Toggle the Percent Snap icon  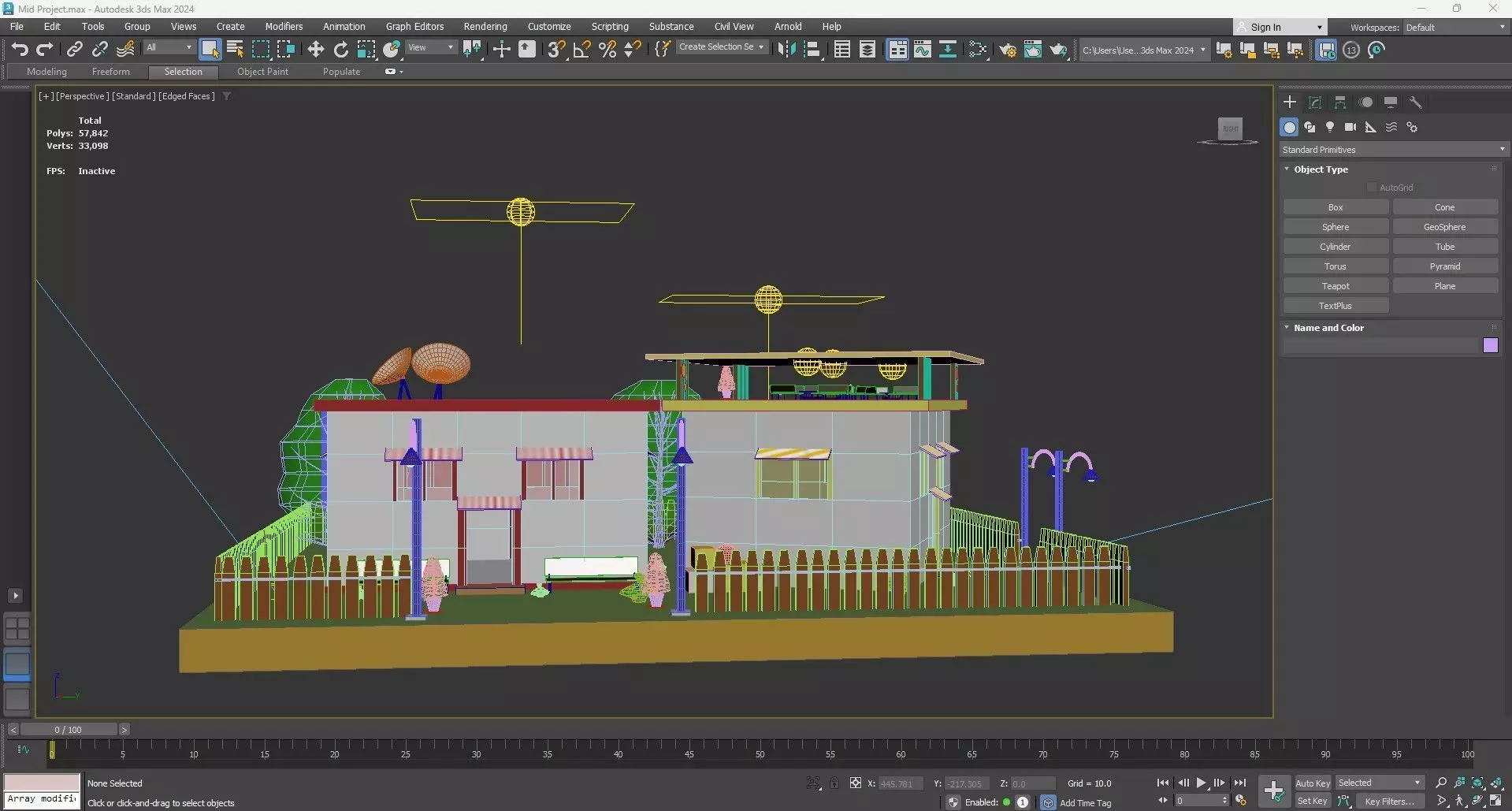(x=607, y=50)
